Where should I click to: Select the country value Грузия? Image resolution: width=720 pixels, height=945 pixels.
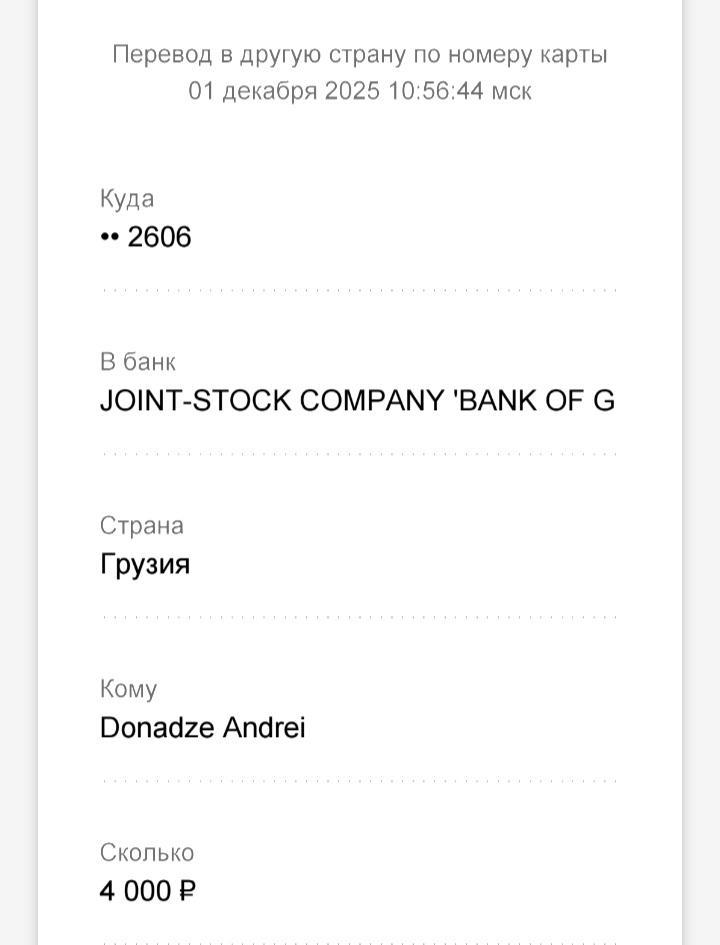coord(145,565)
